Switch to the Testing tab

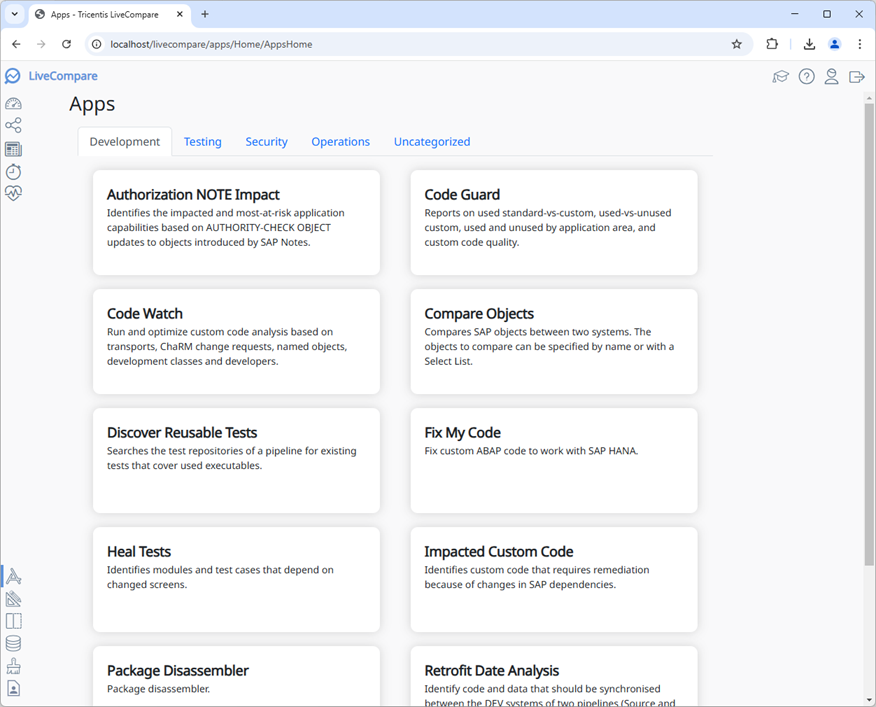[x=202, y=142]
